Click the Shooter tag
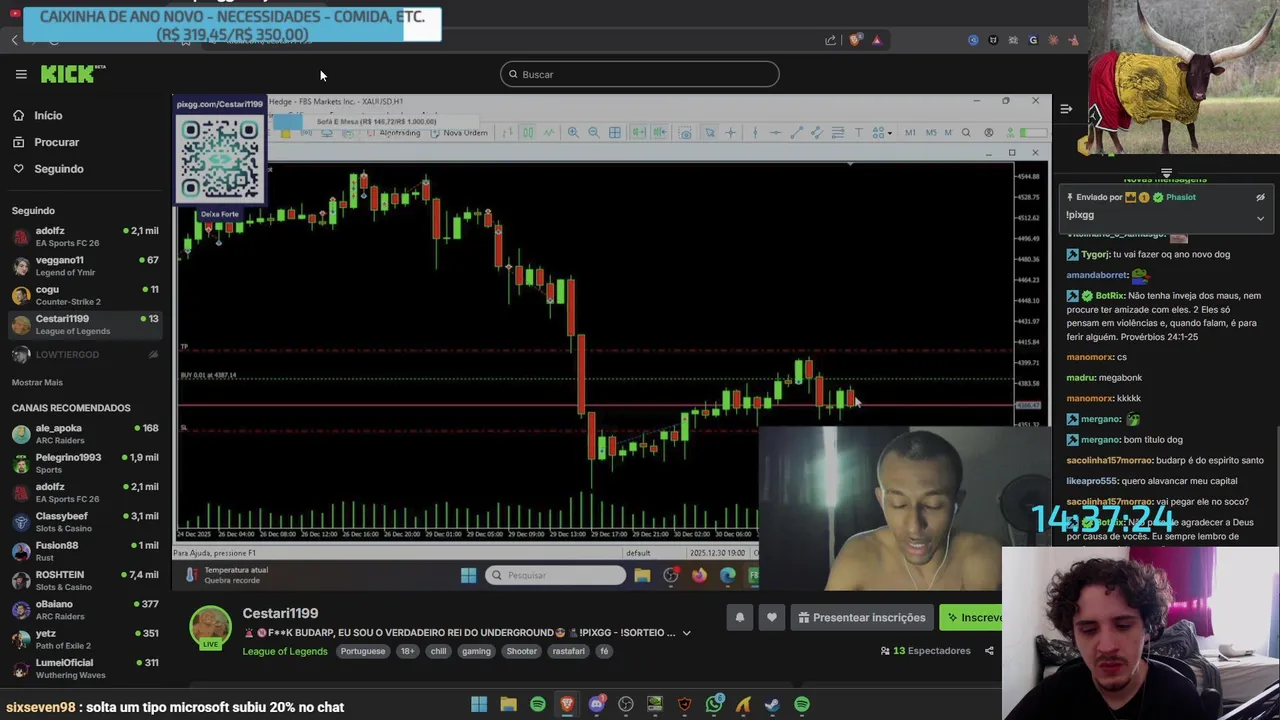Viewport: 1280px width, 720px height. (x=521, y=651)
